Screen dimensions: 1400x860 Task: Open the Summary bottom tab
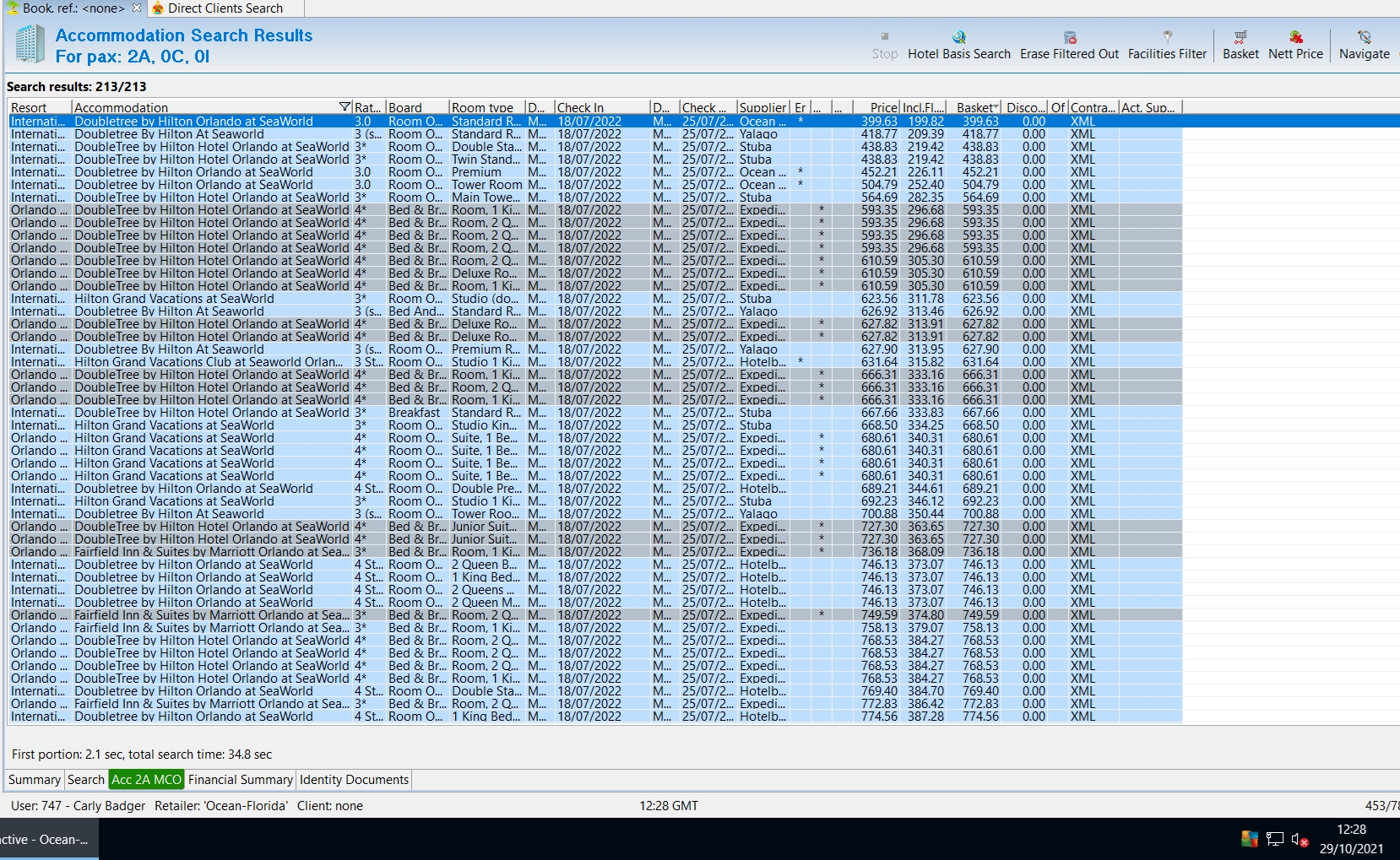35,780
